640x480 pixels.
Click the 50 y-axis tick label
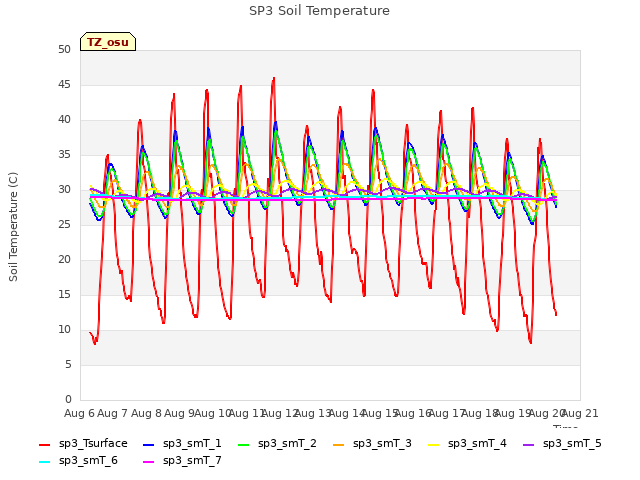(x=64, y=49)
